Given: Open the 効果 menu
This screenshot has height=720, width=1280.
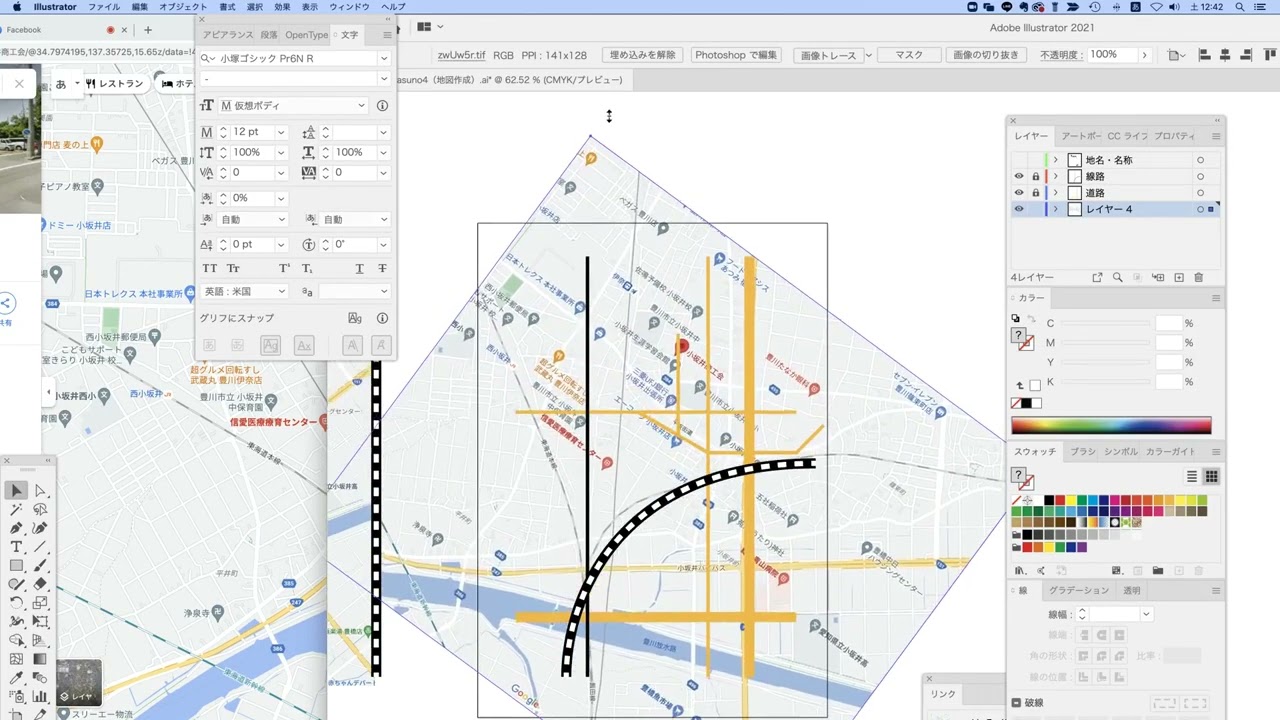Looking at the screenshot, I should pyautogui.click(x=282, y=7).
